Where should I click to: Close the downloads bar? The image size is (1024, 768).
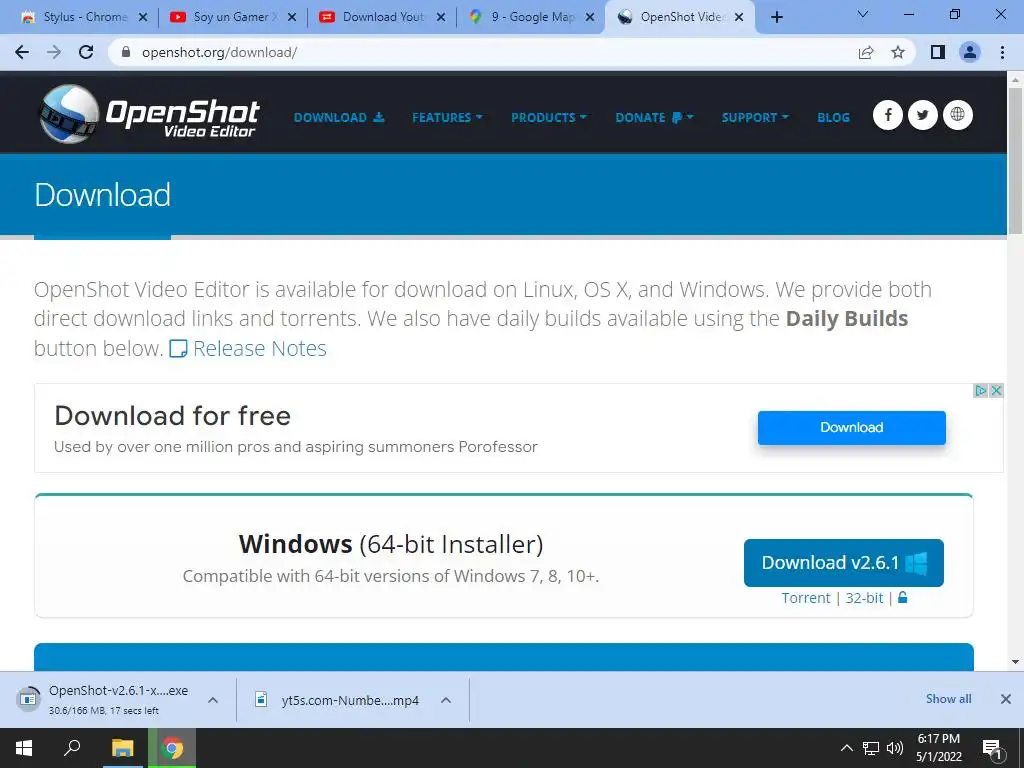pos(1006,699)
